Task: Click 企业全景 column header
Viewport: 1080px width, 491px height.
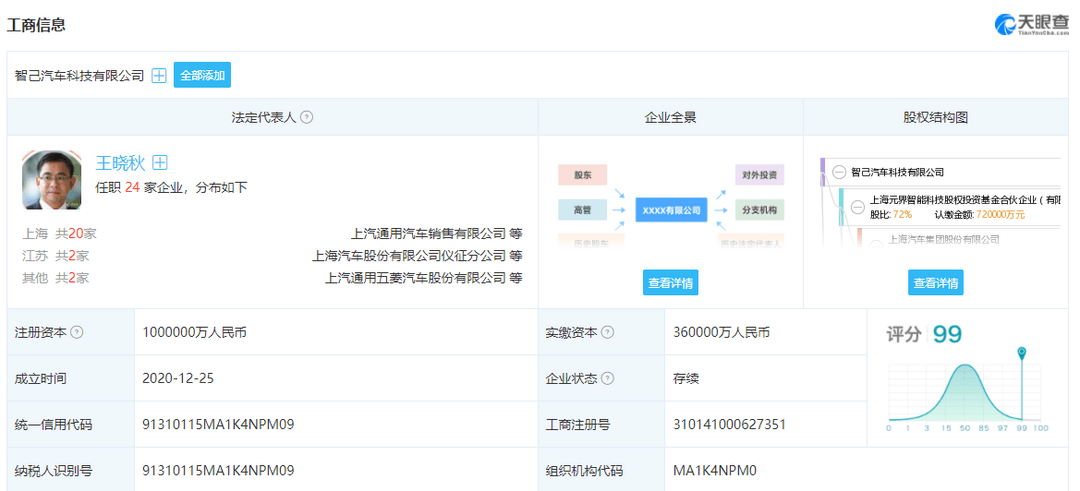Action: (x=670, y=117)
